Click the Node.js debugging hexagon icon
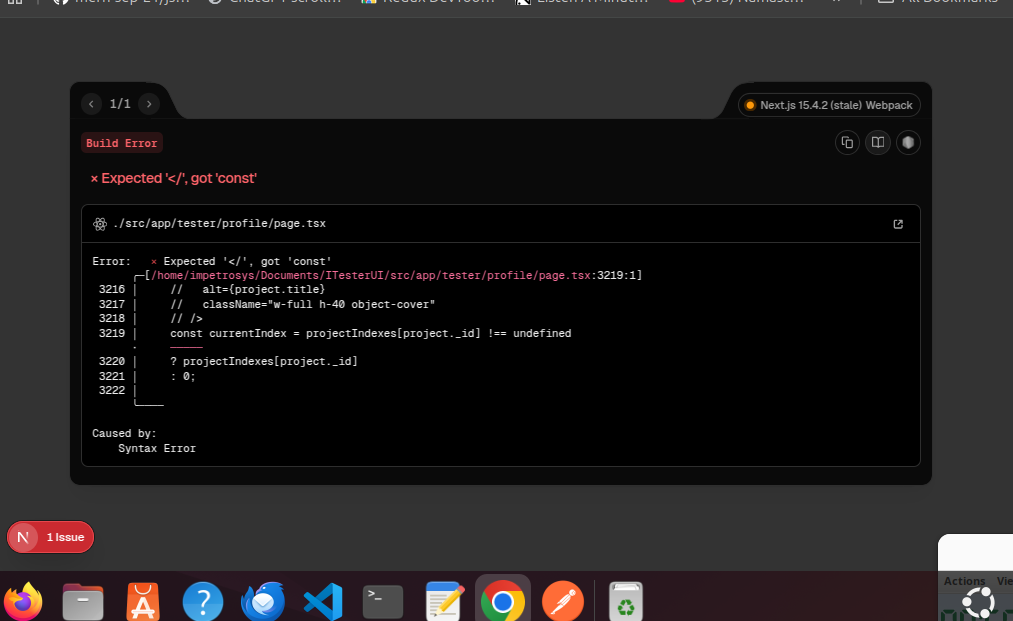1013x621 pixels. coord(908,143)
